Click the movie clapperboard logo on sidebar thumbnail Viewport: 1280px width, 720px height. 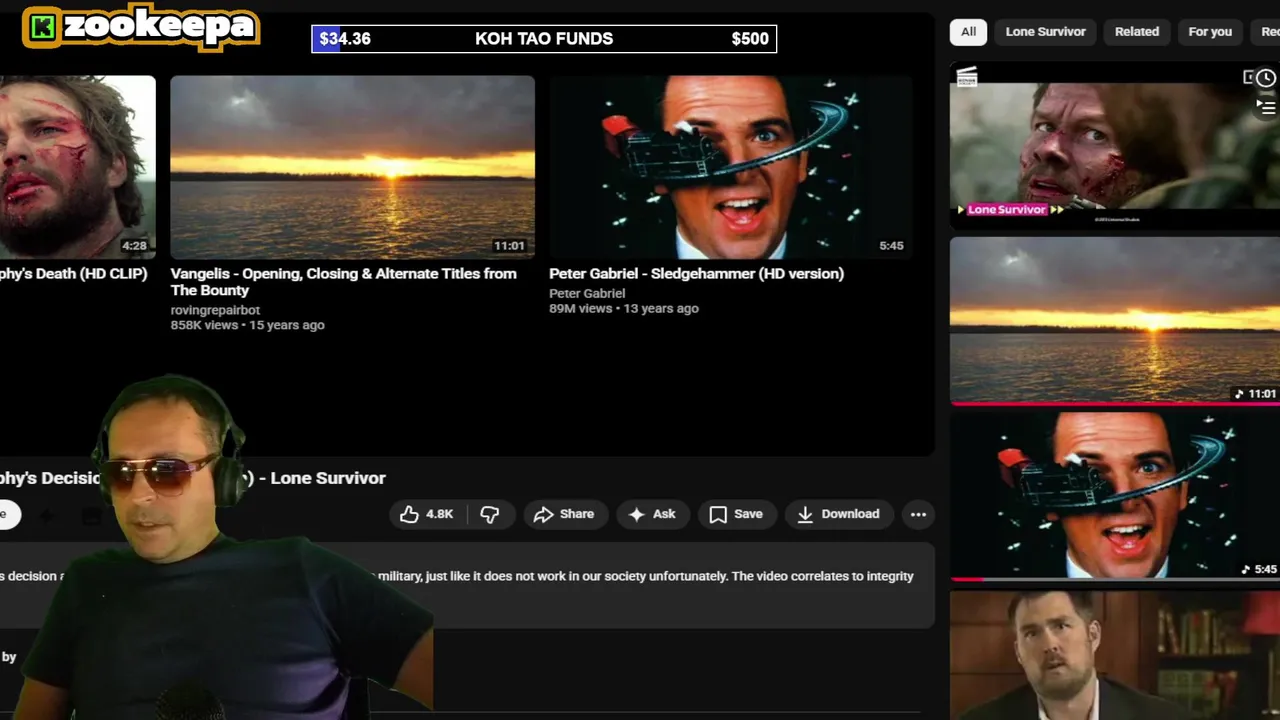[x=967, y=78]
